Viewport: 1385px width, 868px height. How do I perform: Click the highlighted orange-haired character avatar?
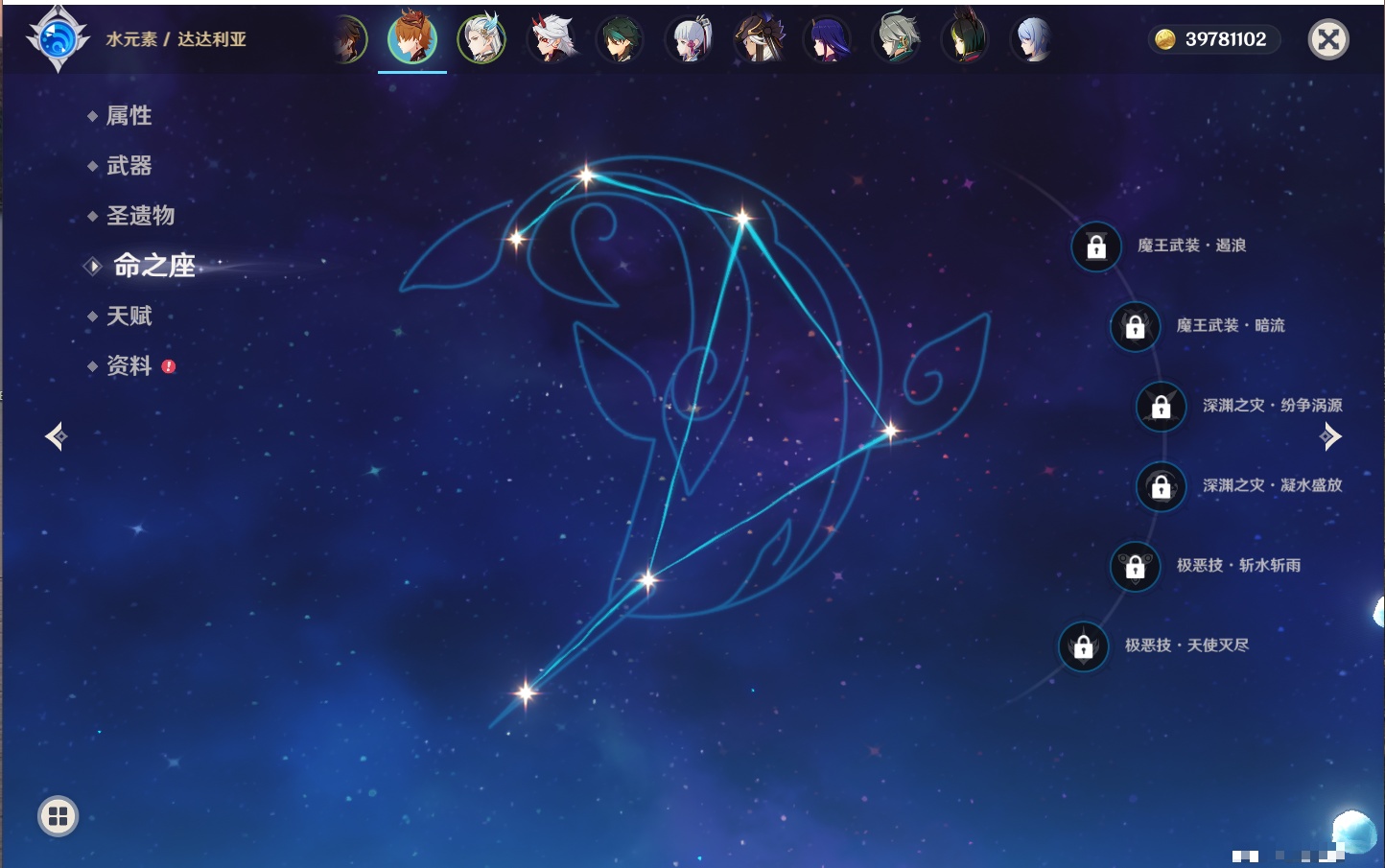click(x=412, y=39)
